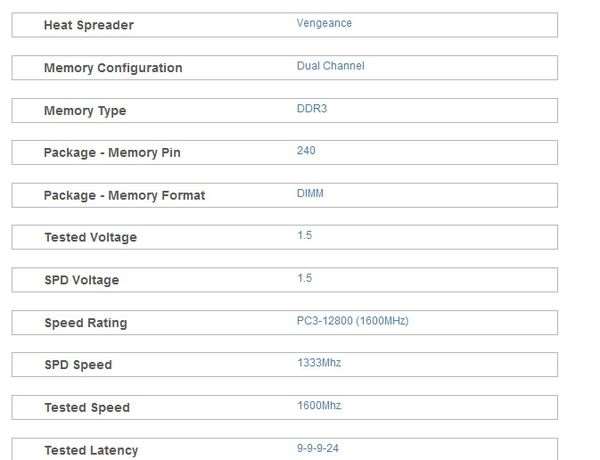Click the SPD Voltage label
Screen dimensions: 600x460
coord(82,280)
